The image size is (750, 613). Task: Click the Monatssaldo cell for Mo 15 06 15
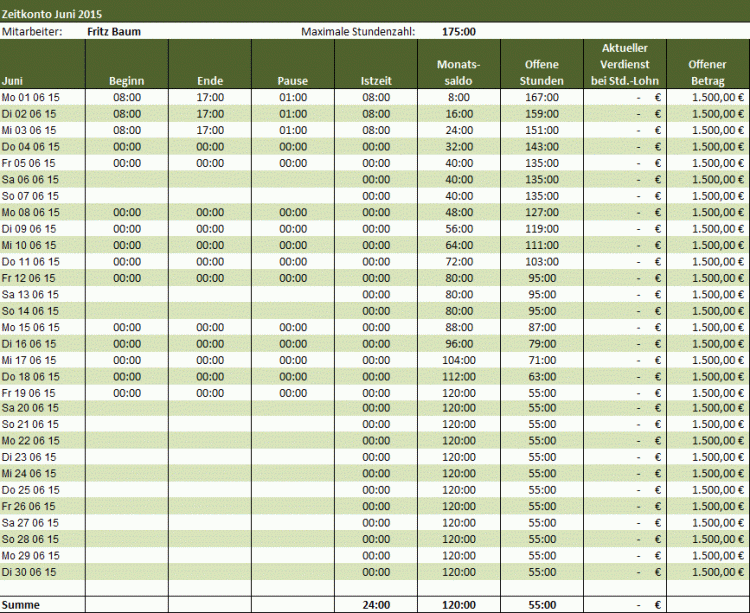458,326
